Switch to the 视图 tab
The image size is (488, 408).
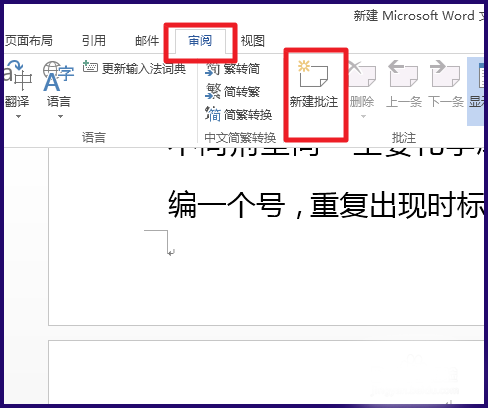[x=253, y=41]
